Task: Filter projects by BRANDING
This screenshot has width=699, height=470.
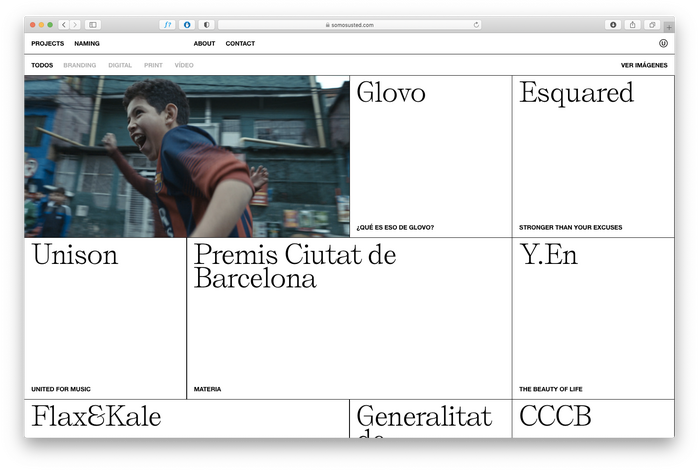Action: 80,65
